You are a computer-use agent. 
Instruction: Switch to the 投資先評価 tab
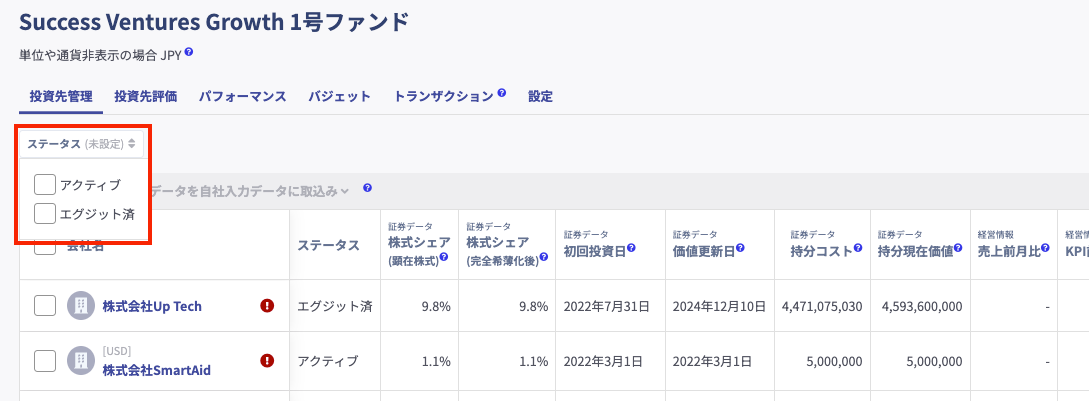pyautogui.click(x=145, y=97)
